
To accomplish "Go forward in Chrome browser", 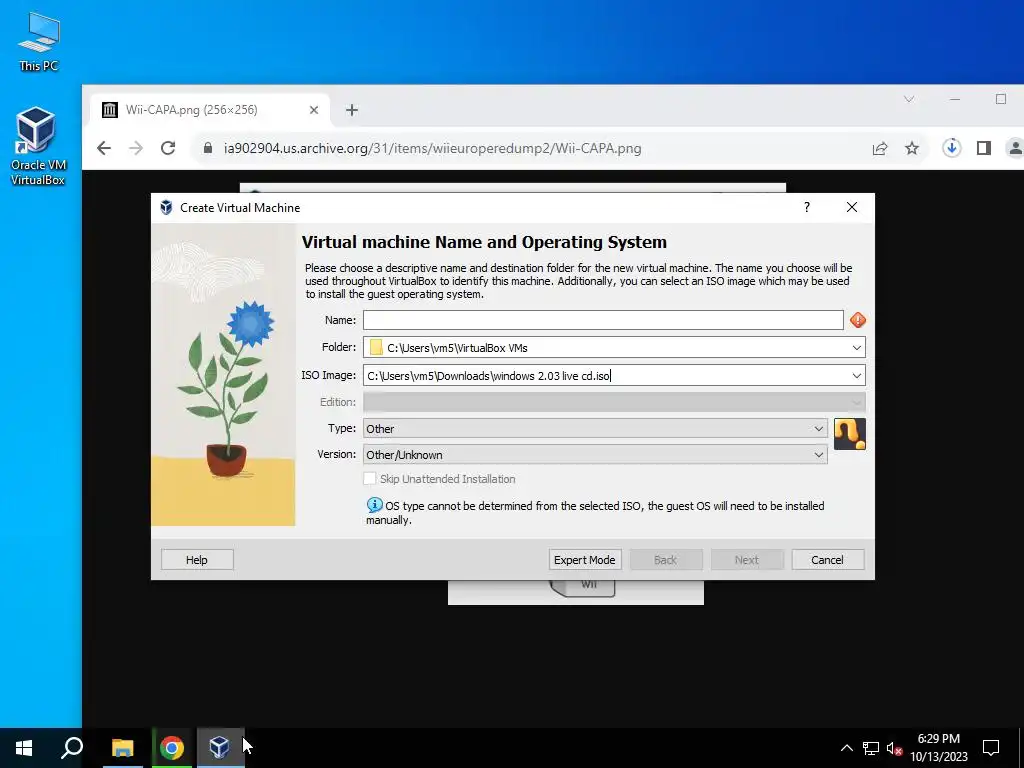I will click(136, 148).
